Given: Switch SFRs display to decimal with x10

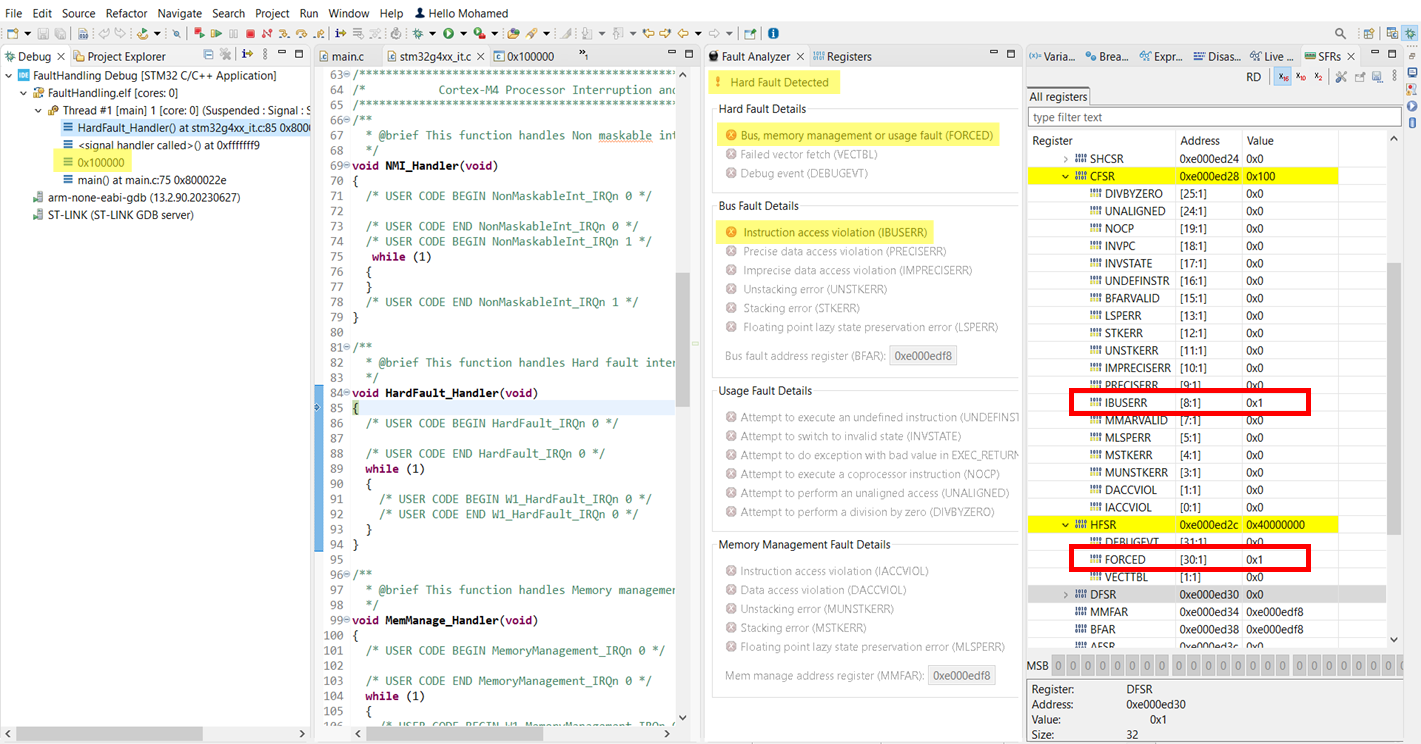Looking at the screenshot, I should [1301, 77].
